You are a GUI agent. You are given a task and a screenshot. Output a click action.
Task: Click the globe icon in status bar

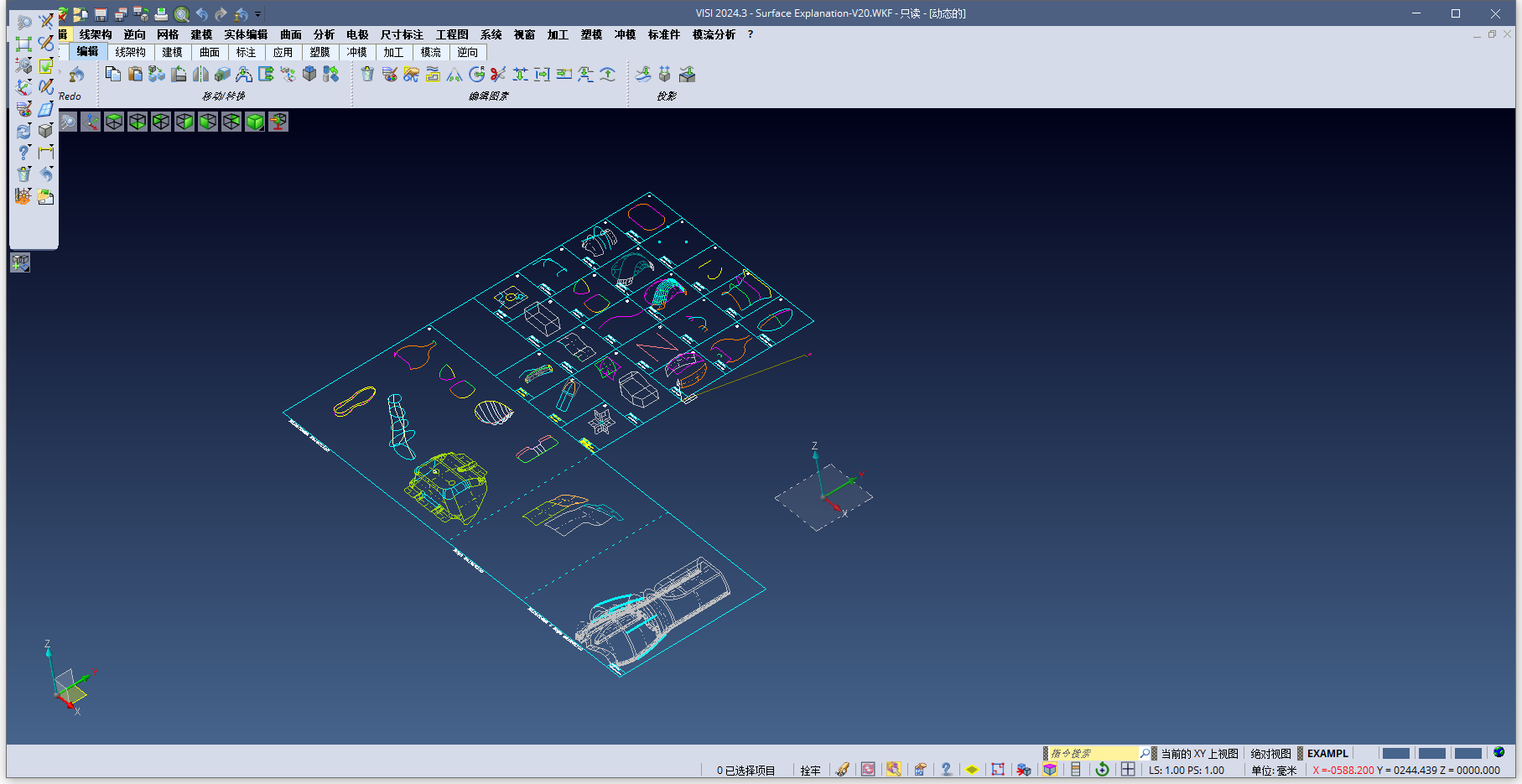coord(1499,752)
